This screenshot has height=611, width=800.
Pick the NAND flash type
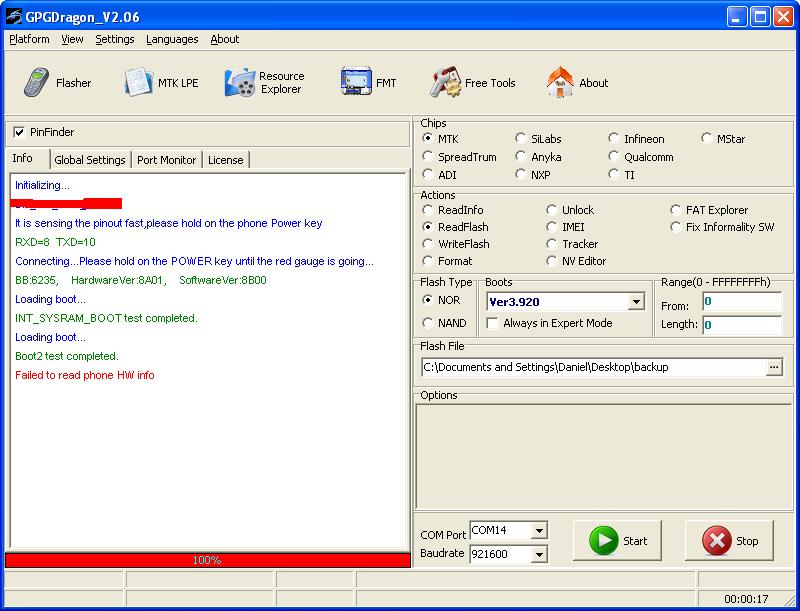pos(428,323)
